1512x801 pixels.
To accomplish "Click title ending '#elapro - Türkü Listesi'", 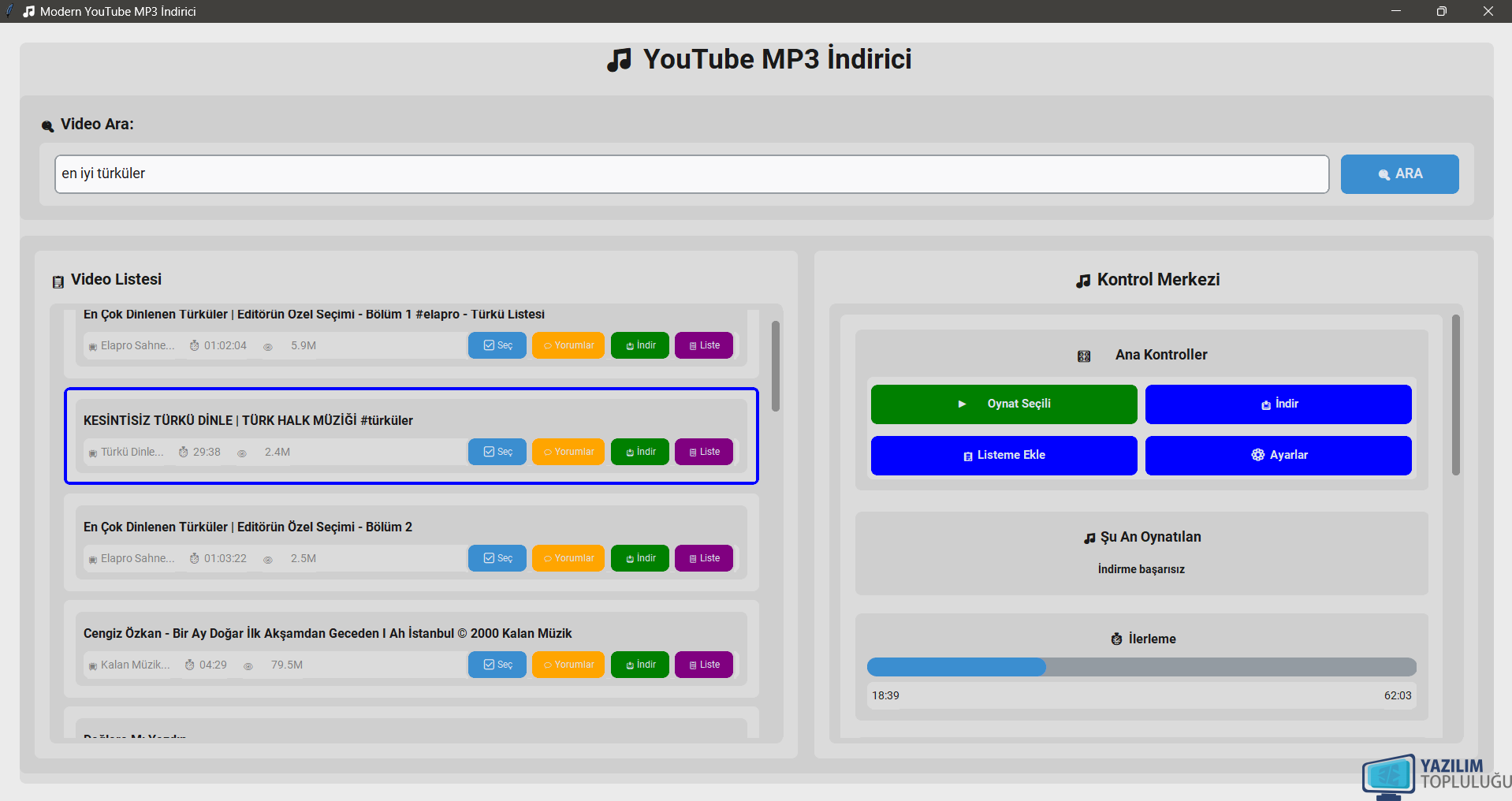I will (x=314, y=315).
